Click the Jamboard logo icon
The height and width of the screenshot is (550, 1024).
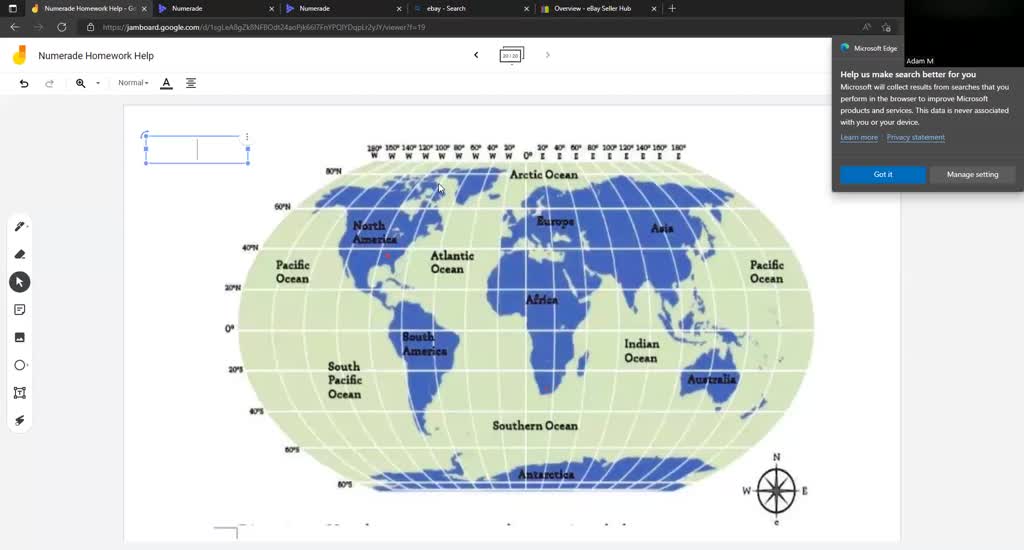(x=20, y=55)
